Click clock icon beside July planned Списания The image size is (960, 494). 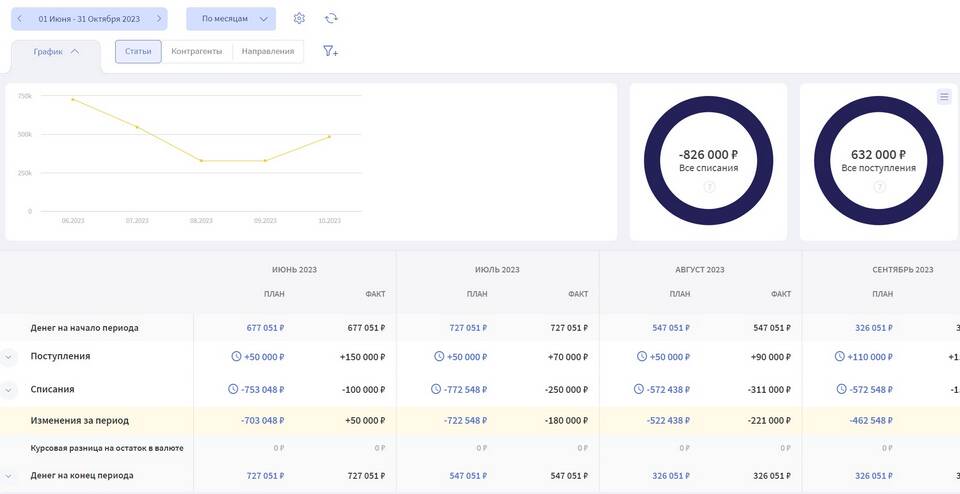436,389
